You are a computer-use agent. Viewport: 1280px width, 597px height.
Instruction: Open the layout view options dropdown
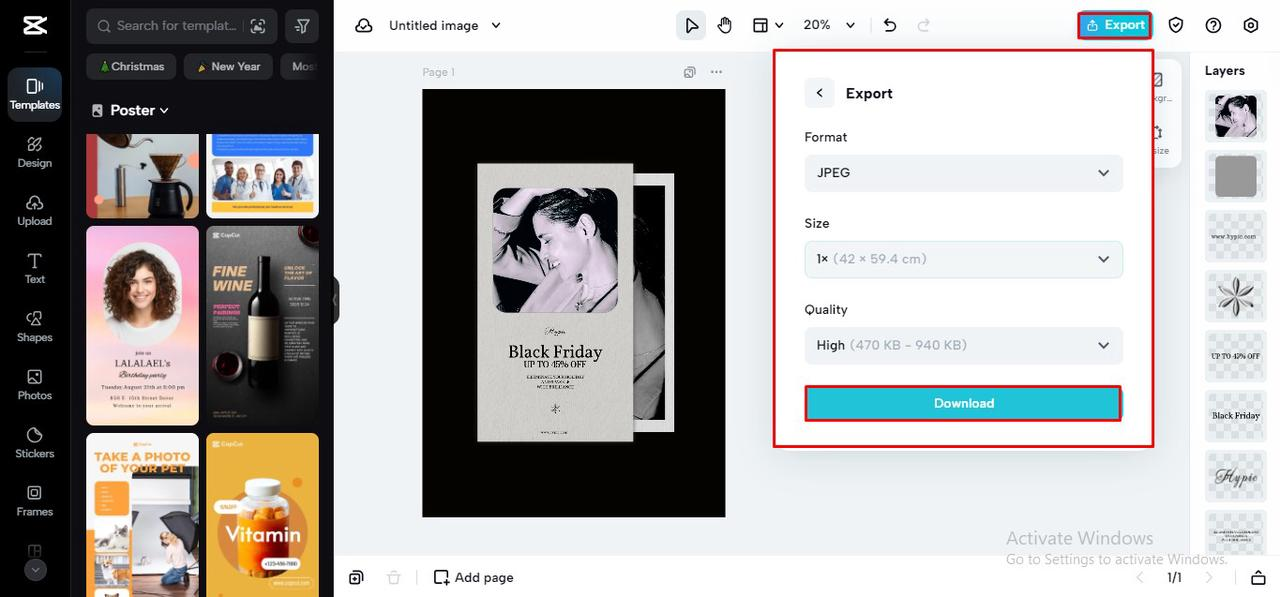point(768,26)
